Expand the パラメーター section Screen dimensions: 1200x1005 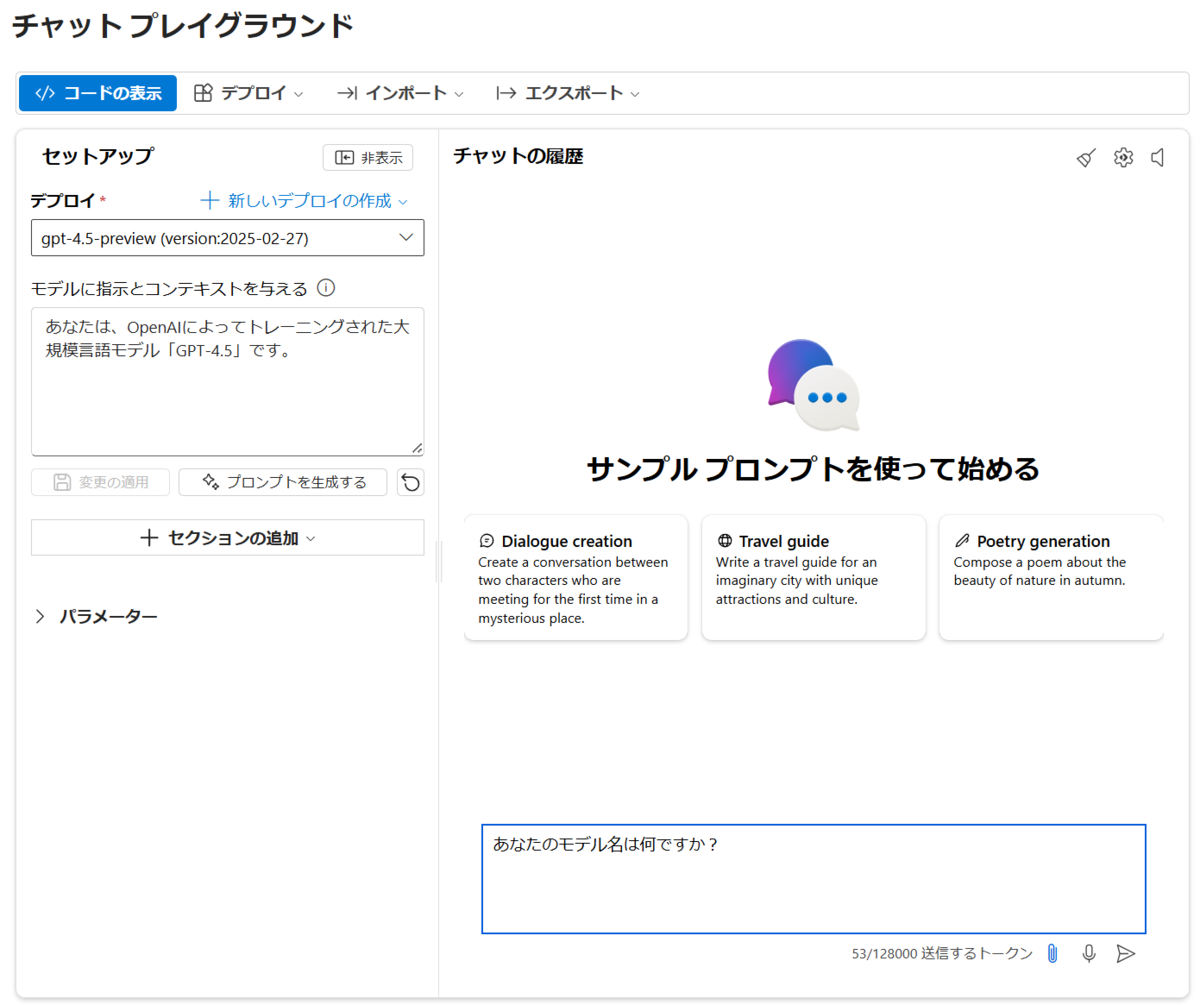(95, 616)
